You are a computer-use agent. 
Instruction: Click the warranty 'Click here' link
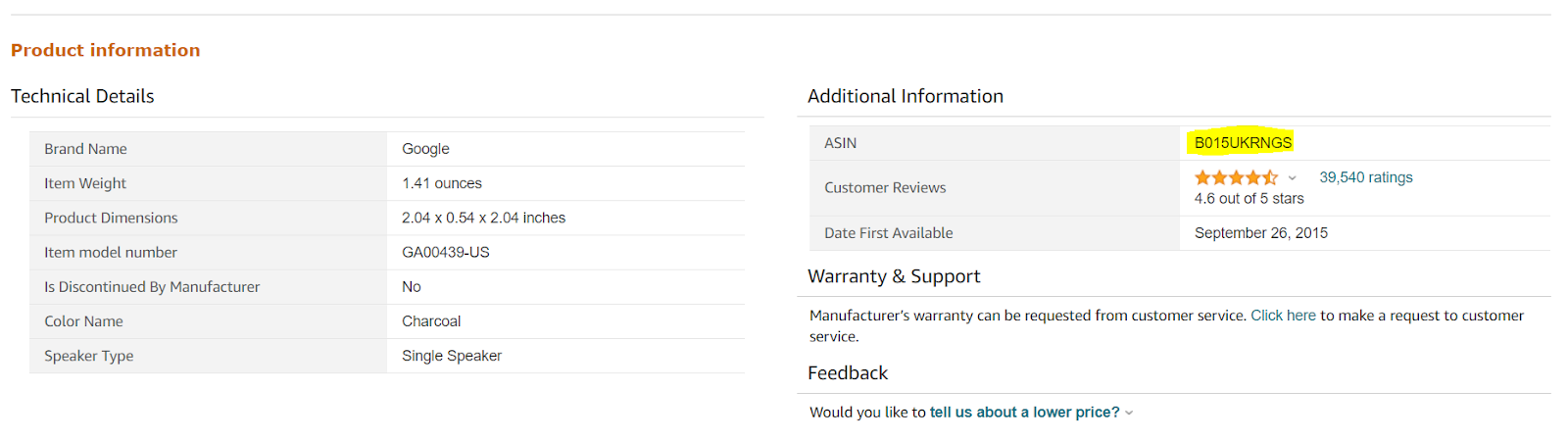pos(1283,316)
